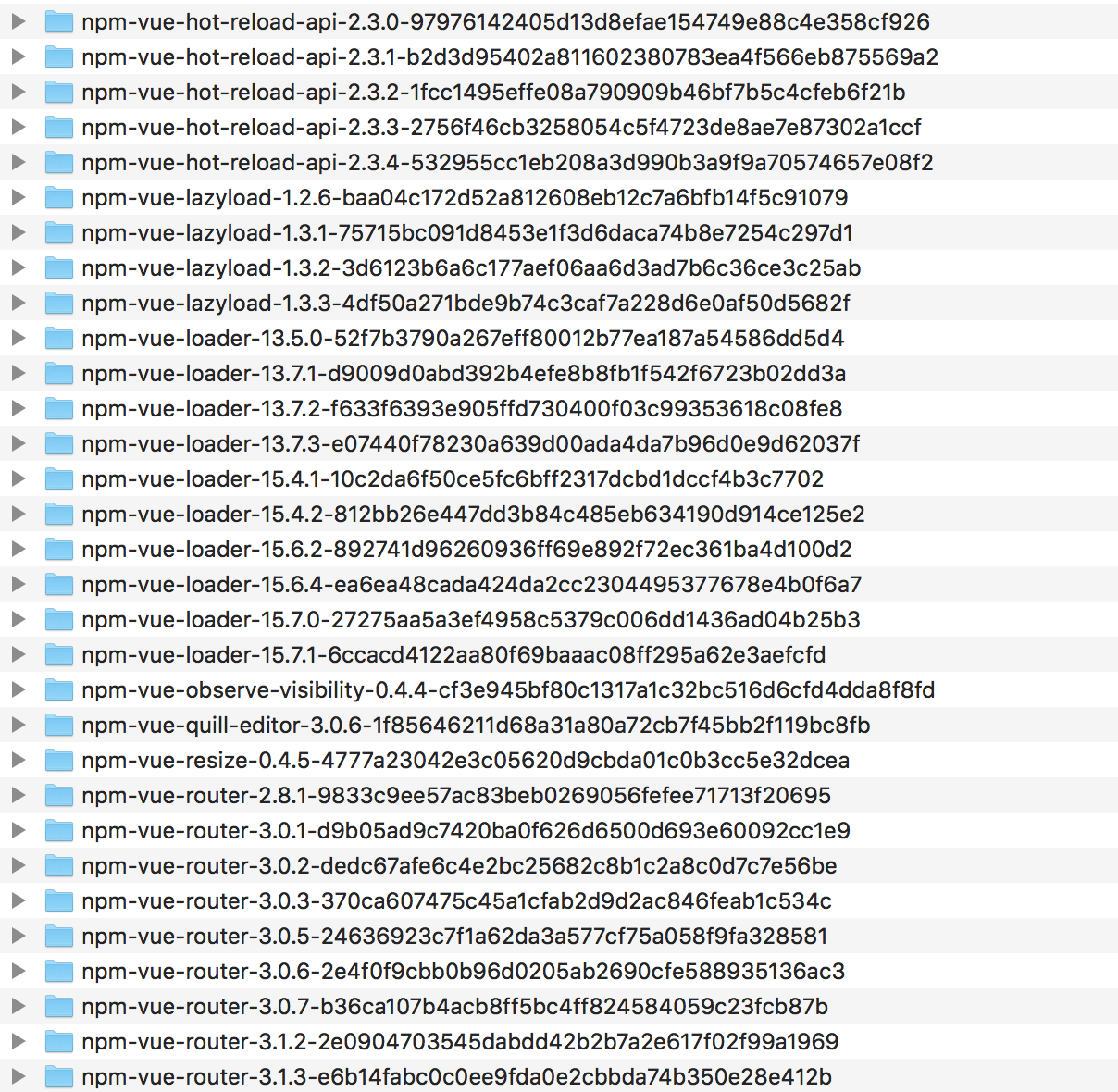1118x1092 pixels.
Task: Select name npm-vue-router-3.0.3-370ca607475c45a1cfab2d9d2ac846feab1c534c
Action: pos(456,901)
